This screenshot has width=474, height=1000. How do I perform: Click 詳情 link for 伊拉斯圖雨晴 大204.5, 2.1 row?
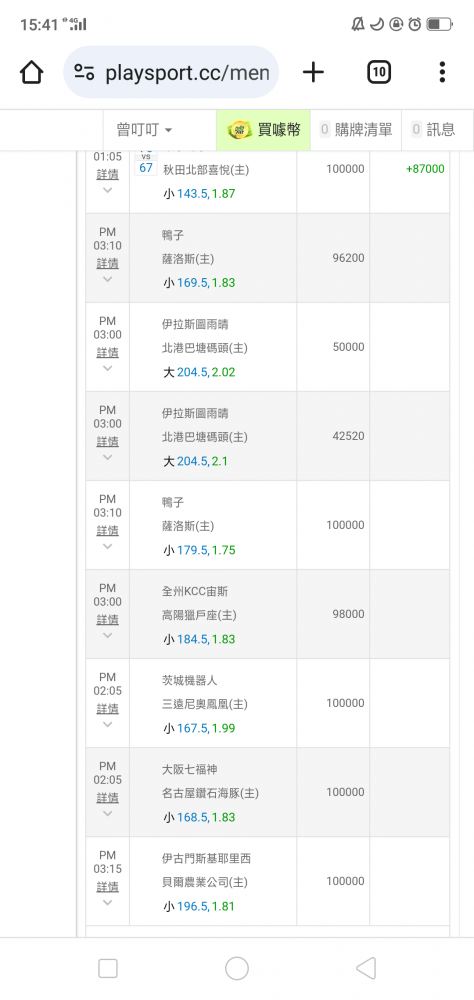pyautogui.click(x=107, y=441)
